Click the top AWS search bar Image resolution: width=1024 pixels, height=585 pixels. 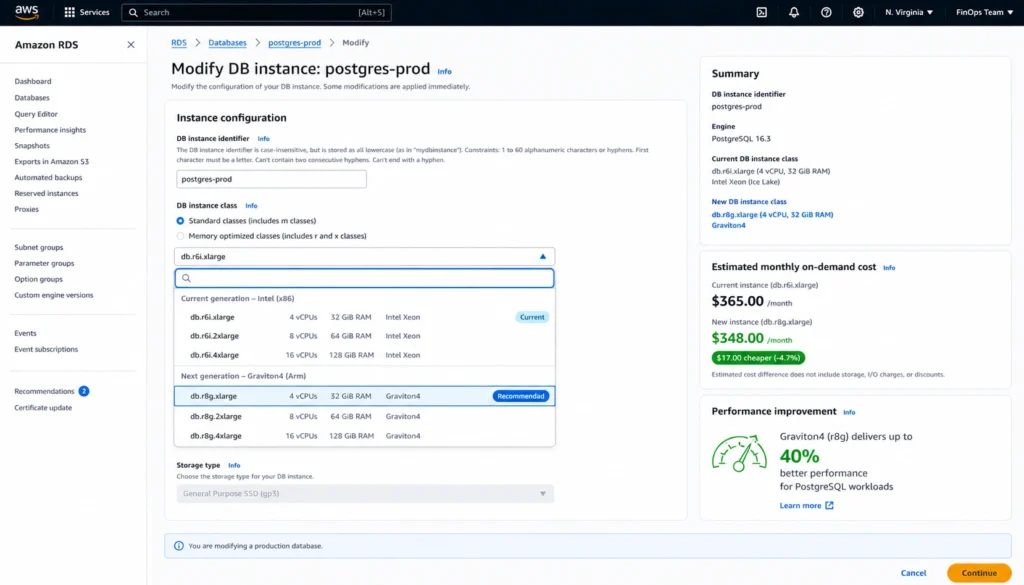tap(257, 12)
